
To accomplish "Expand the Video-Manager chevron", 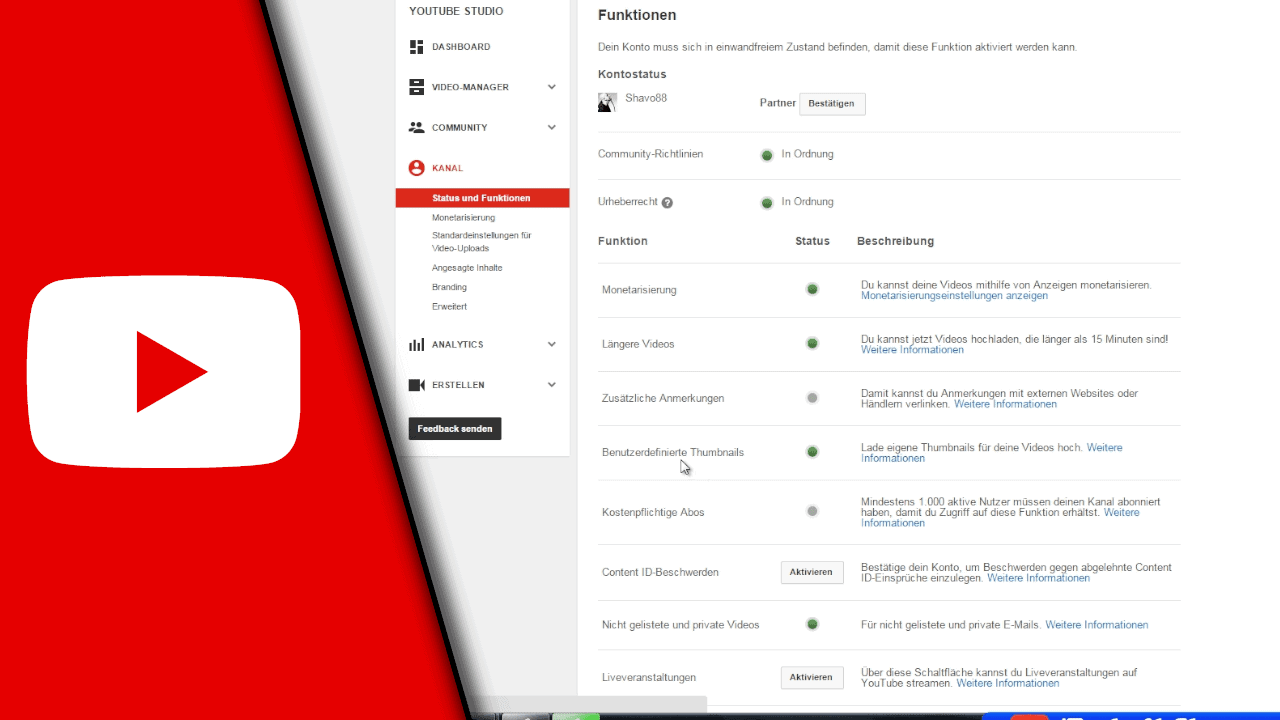I will pos(552,87).
